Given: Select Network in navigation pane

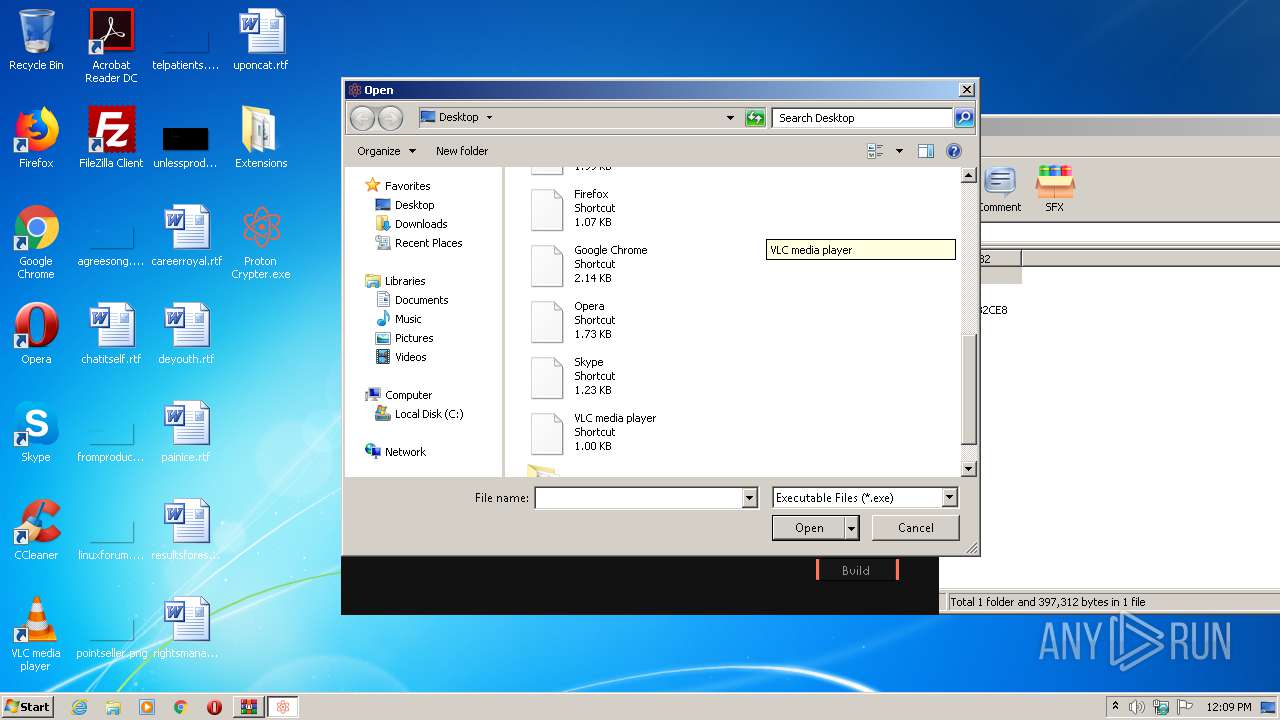Looking at the screenshot, I should point(396,452).
